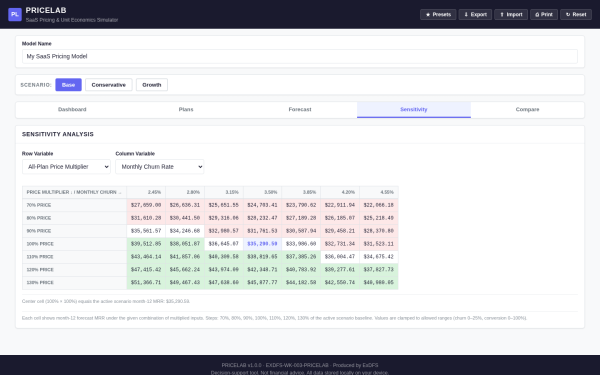Click the 80% PRICE row label
The width and height of the screenshot is (600, 375).
75,218
